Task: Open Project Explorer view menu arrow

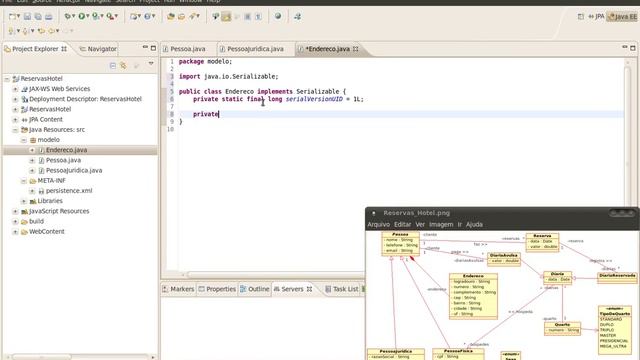Action: pos(151,64)
